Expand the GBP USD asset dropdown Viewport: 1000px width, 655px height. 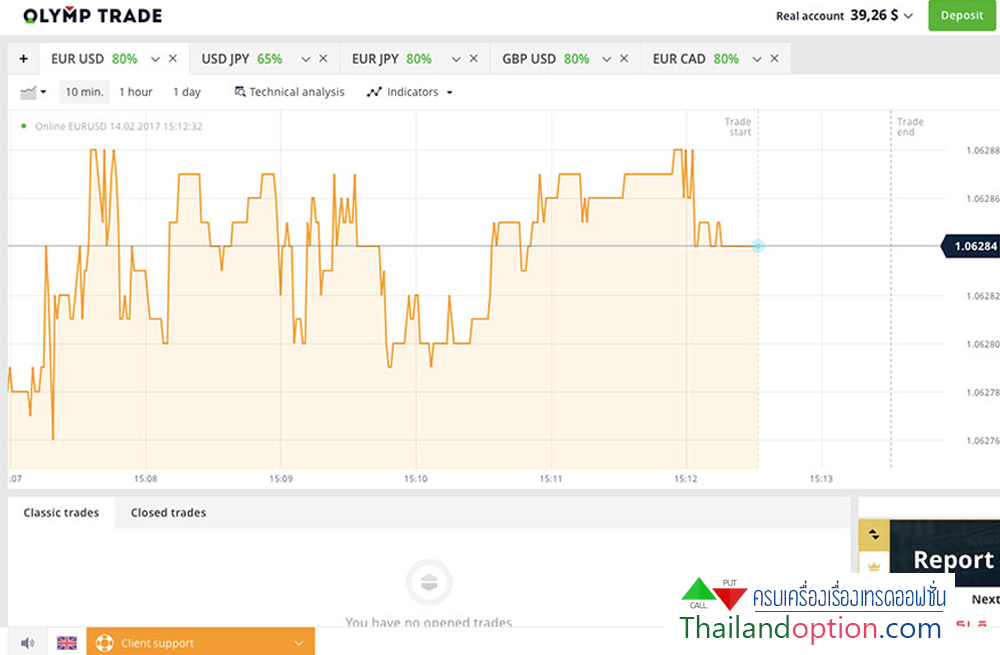[607, 59]
